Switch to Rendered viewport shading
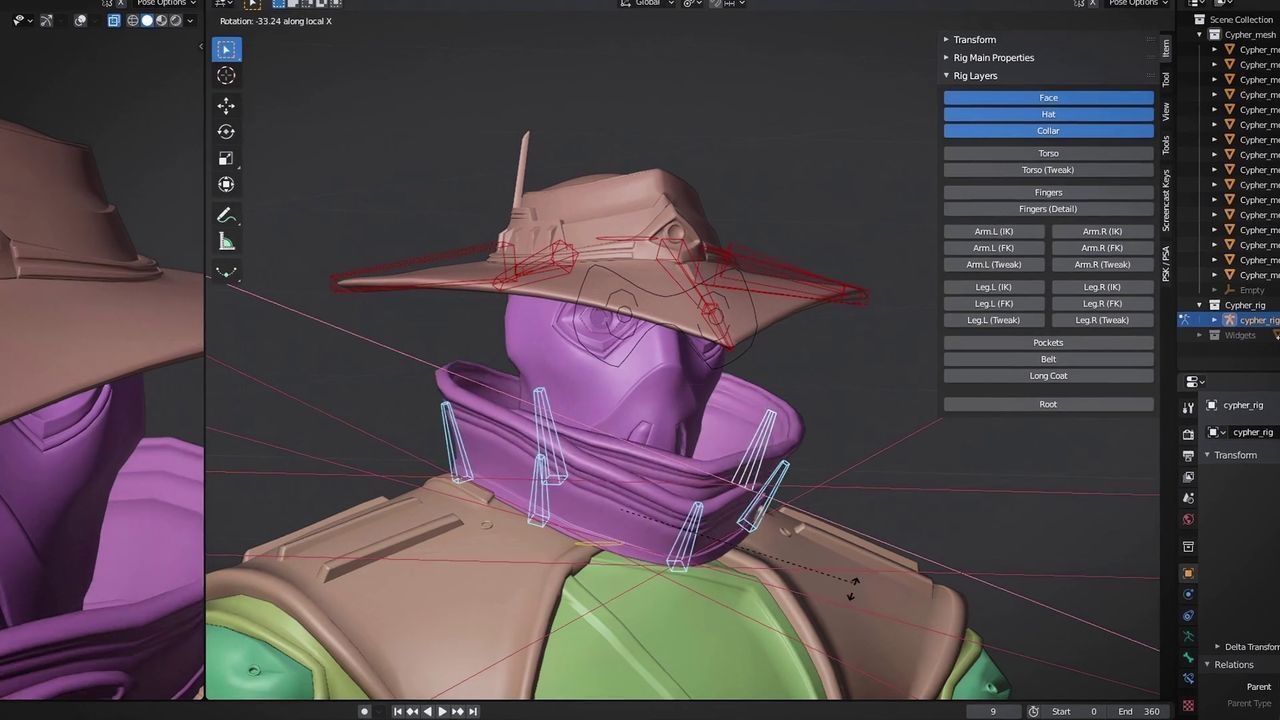The width and height of the screenshot is (1280, 720). click(x=175, y=20)
